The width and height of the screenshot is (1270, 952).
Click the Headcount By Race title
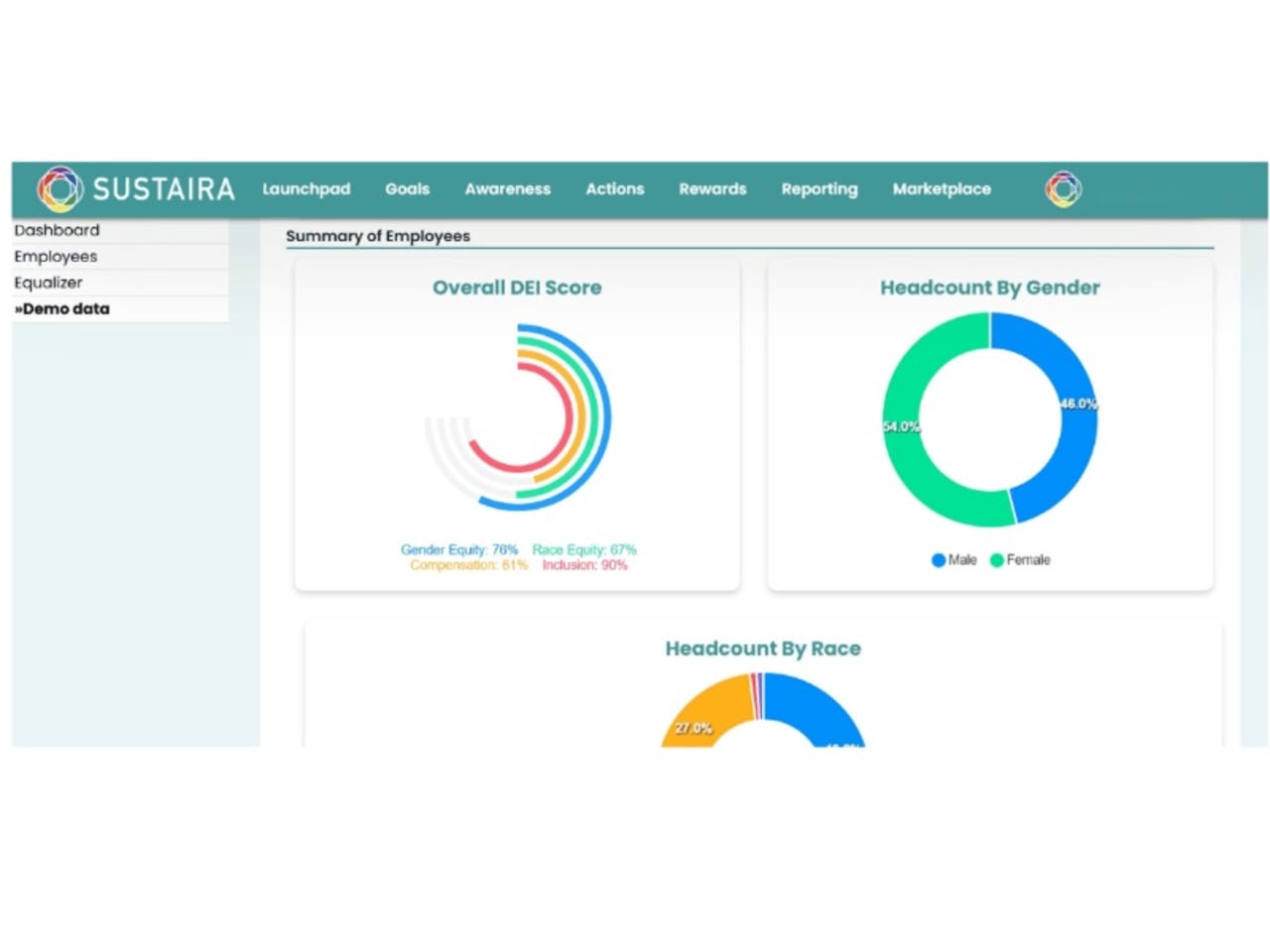pos(763,649)
